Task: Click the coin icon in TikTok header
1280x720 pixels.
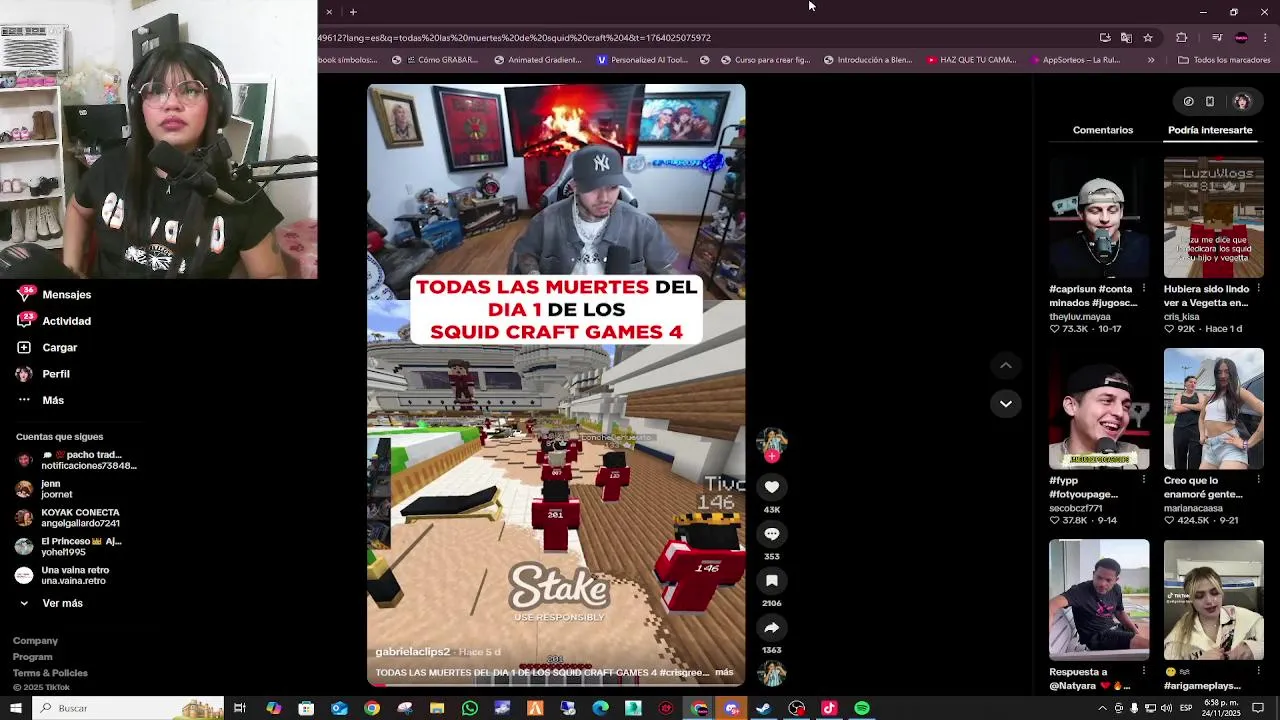Action: click(1188, 101)
